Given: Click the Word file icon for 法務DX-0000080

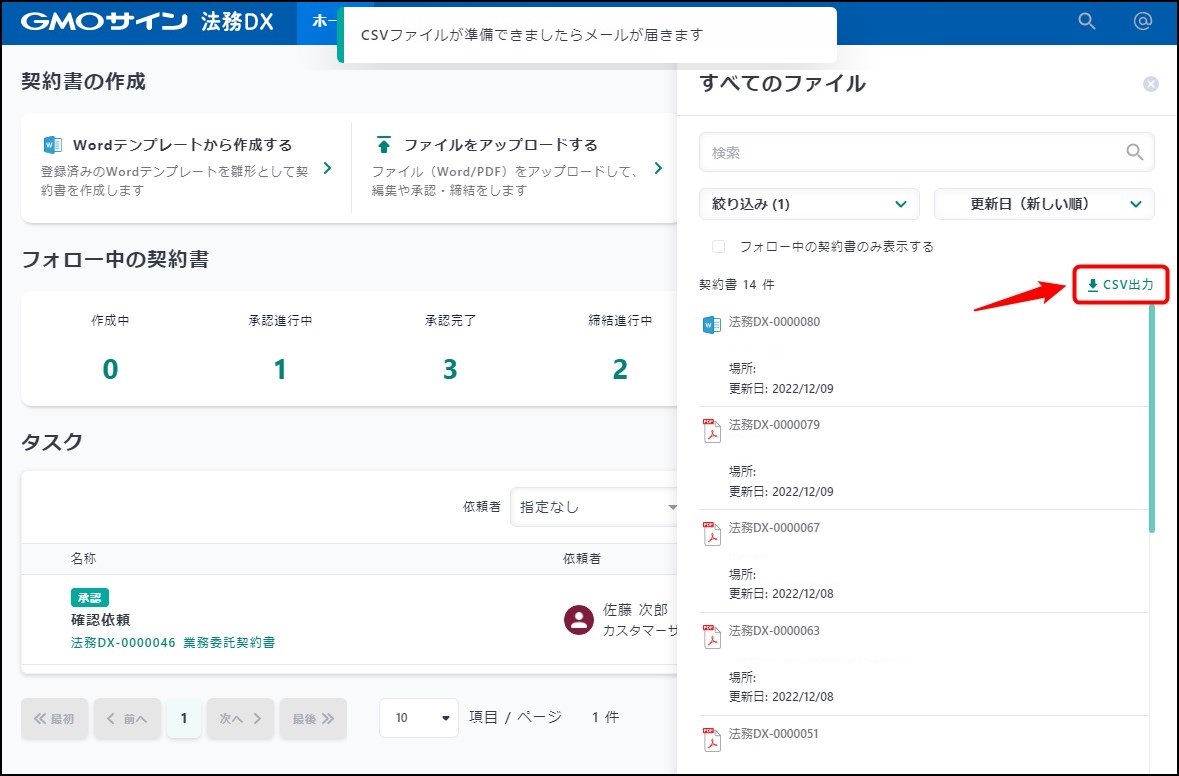Looking at the screenshot, I should [711, 325].
